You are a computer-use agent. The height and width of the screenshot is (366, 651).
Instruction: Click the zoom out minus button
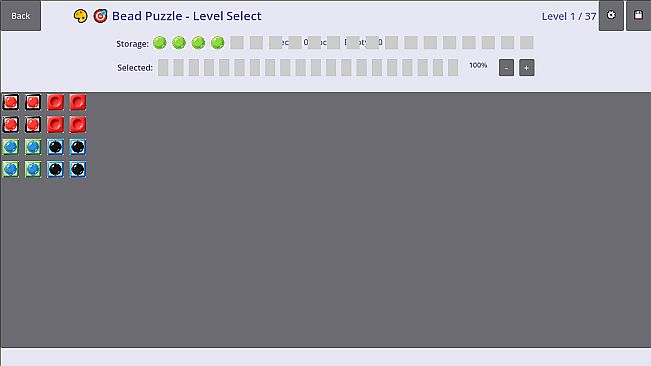[x=506, y=68]
